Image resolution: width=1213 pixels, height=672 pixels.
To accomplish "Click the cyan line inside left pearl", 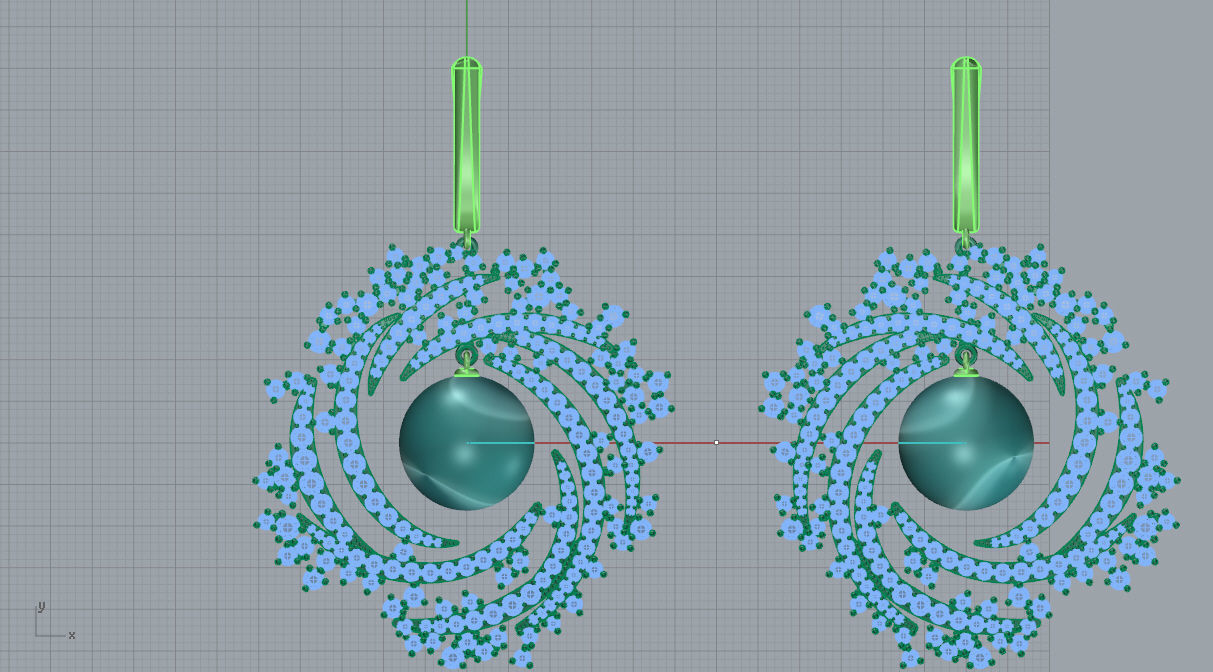I will 500,442.
